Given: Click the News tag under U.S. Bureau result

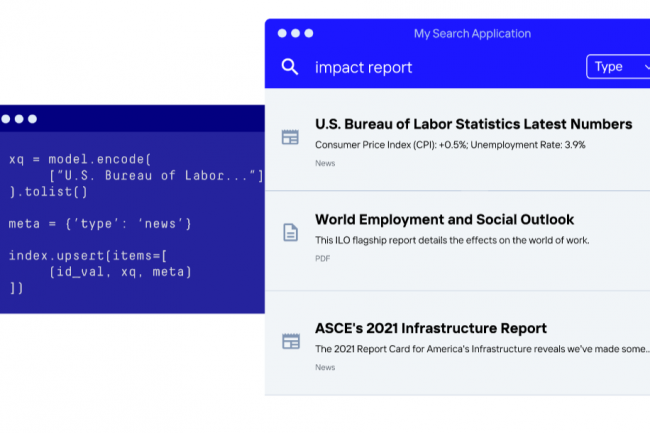Looking at the screenshot, I should point(325,163).
